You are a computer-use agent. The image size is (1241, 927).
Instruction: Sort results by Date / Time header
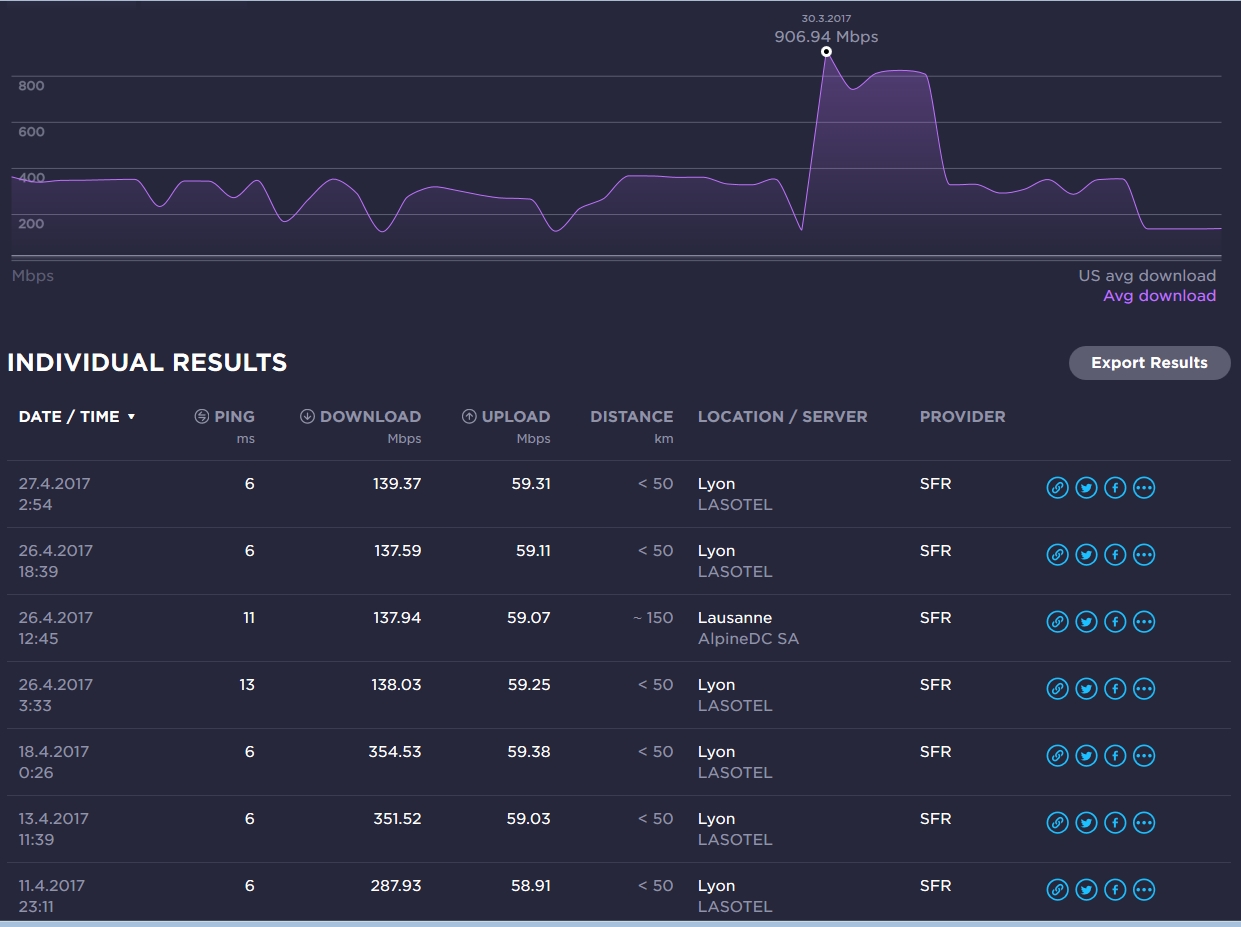coord(68,417)
